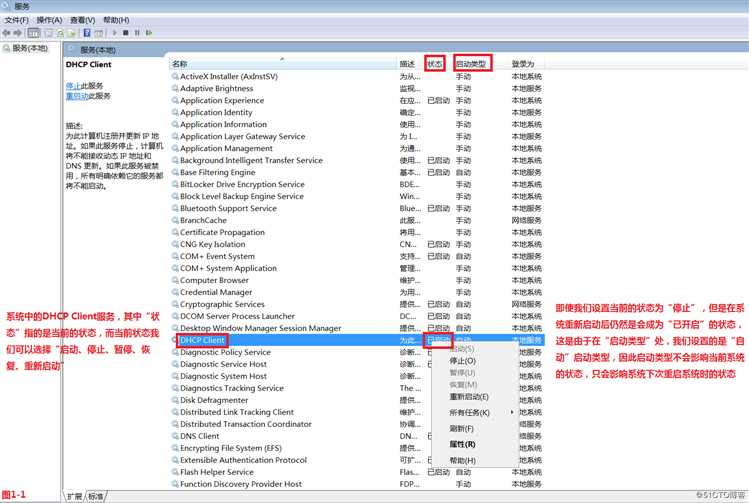749x503 pixels.
Task: Select DCOM Server Process Launcher
Action: click(x=237, y=316)
